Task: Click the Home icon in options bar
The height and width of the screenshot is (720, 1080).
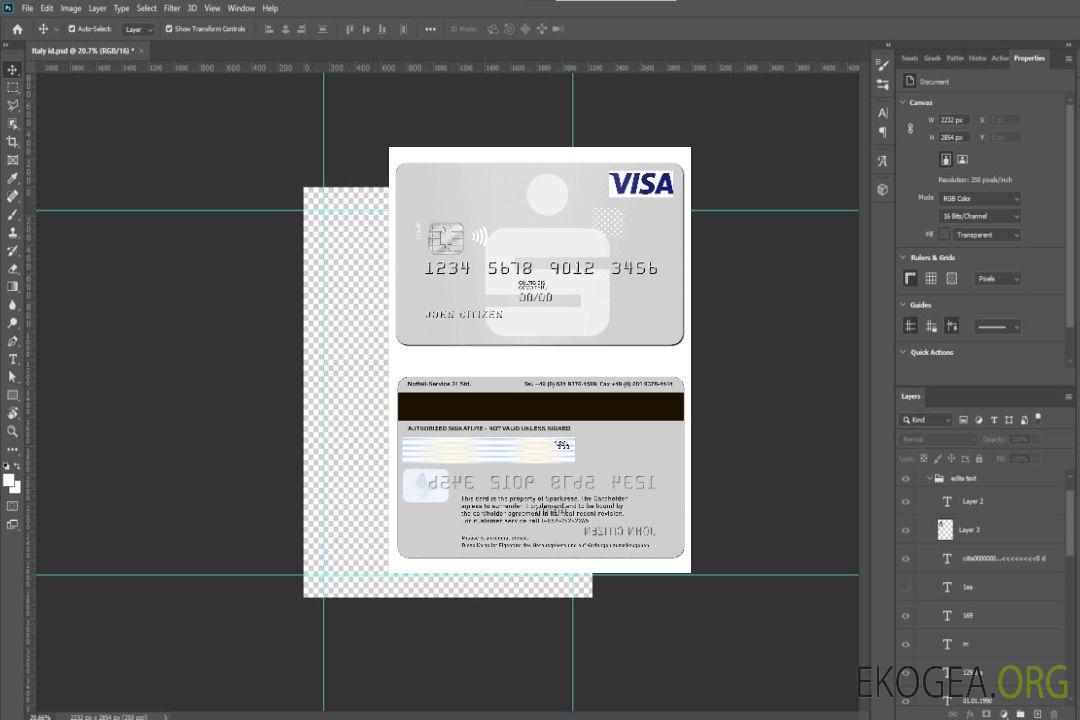Action: tap(17, 29)
